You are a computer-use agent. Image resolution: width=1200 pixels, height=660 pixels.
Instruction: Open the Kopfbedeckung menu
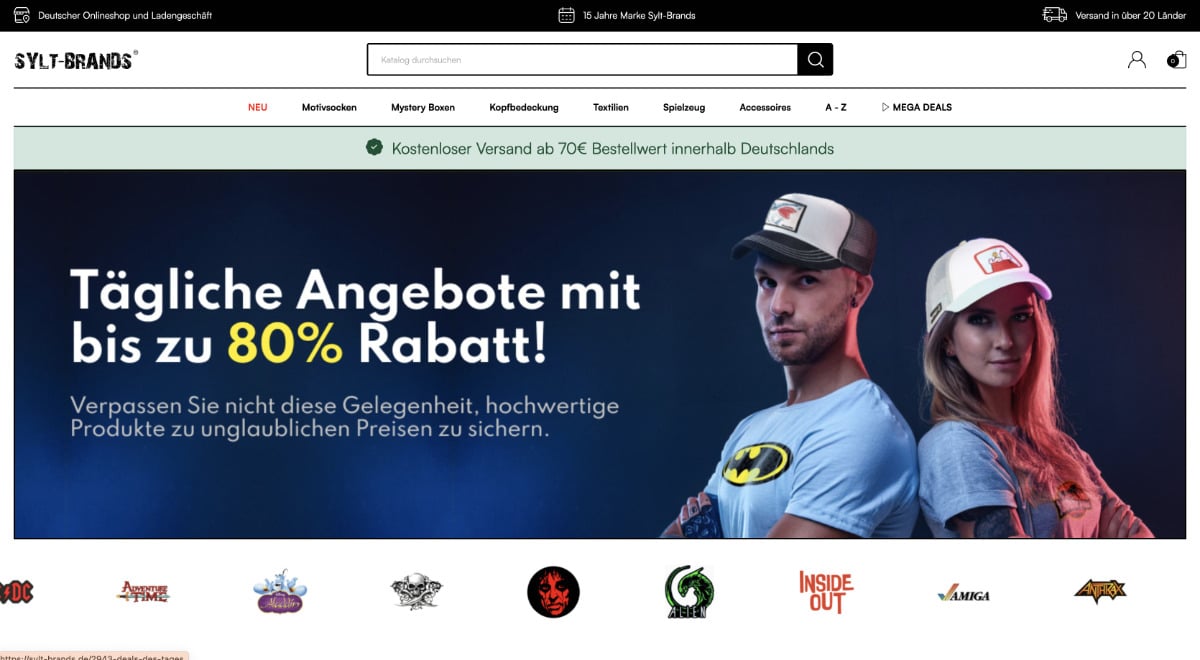[524, 107]
